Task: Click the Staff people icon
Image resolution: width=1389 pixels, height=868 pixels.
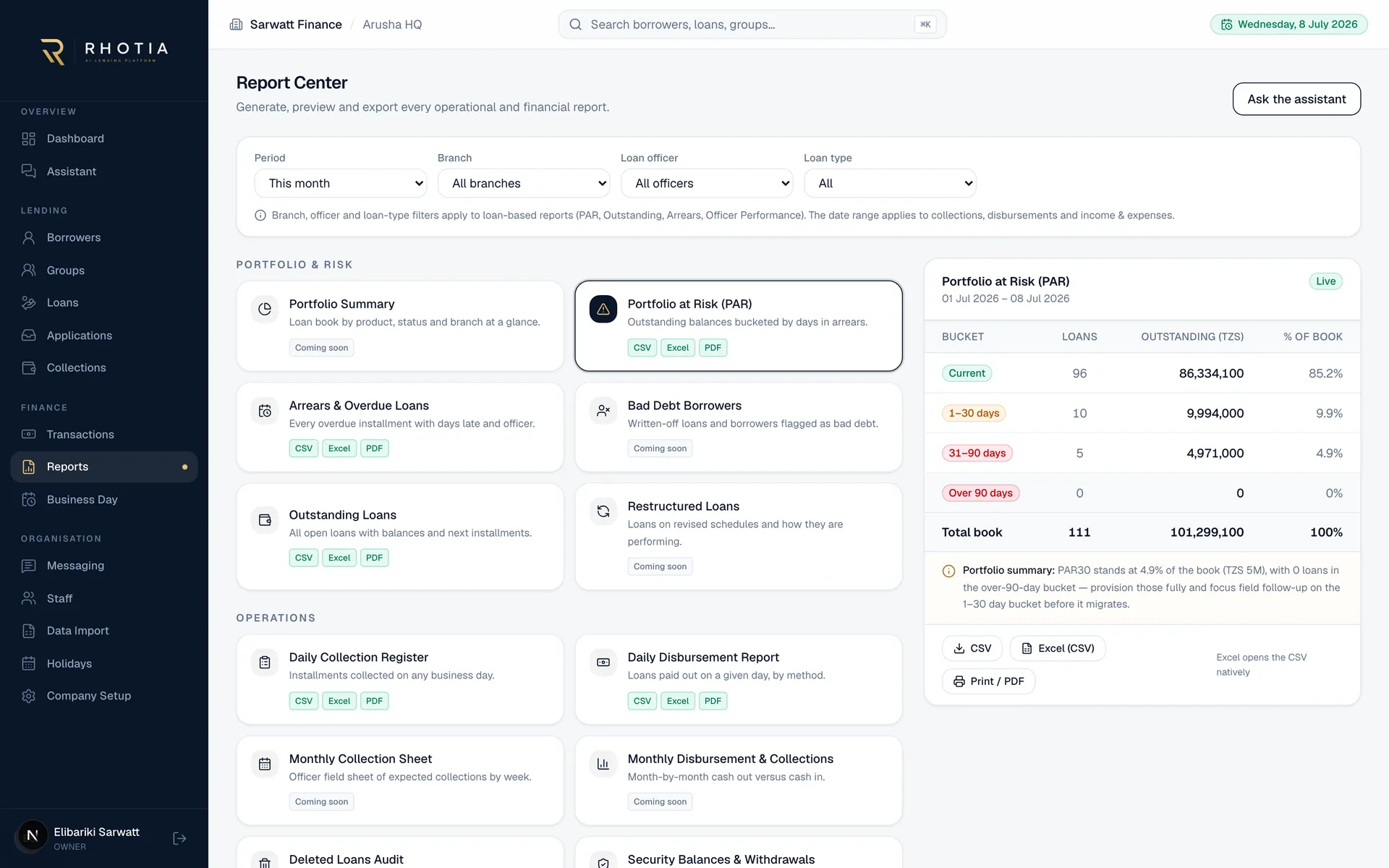Action: tap(29, 599)
